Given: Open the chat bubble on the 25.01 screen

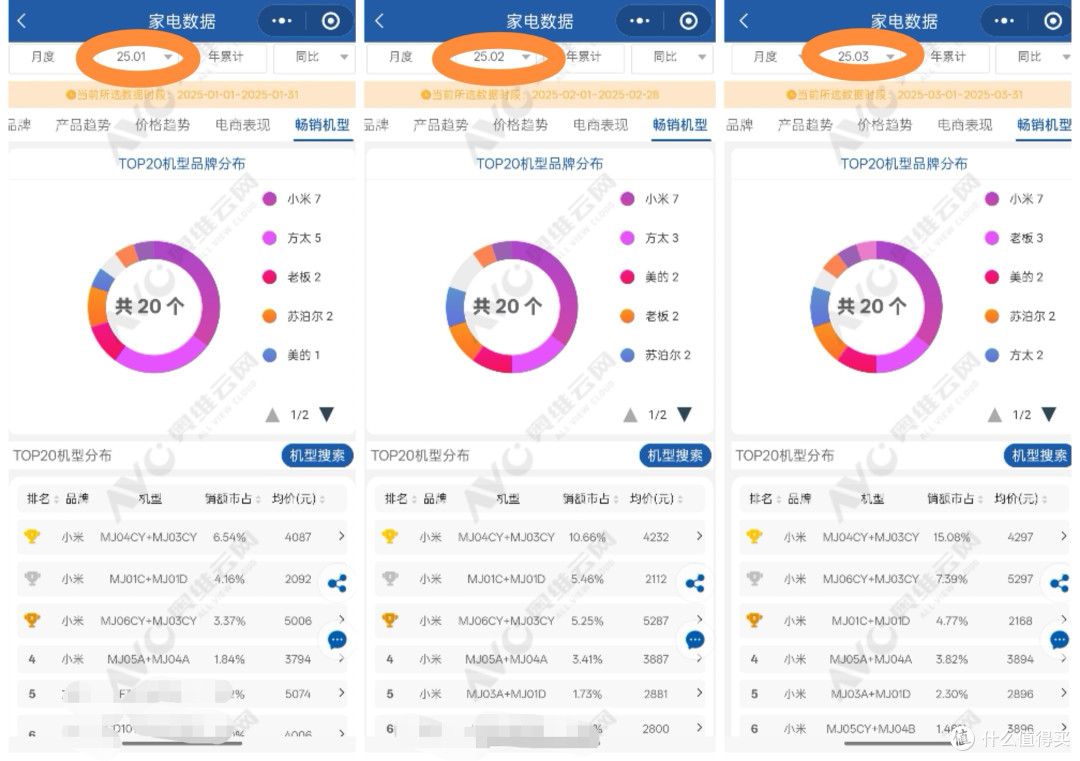Looking at the screenshot, I should click(x=337, y=640).
